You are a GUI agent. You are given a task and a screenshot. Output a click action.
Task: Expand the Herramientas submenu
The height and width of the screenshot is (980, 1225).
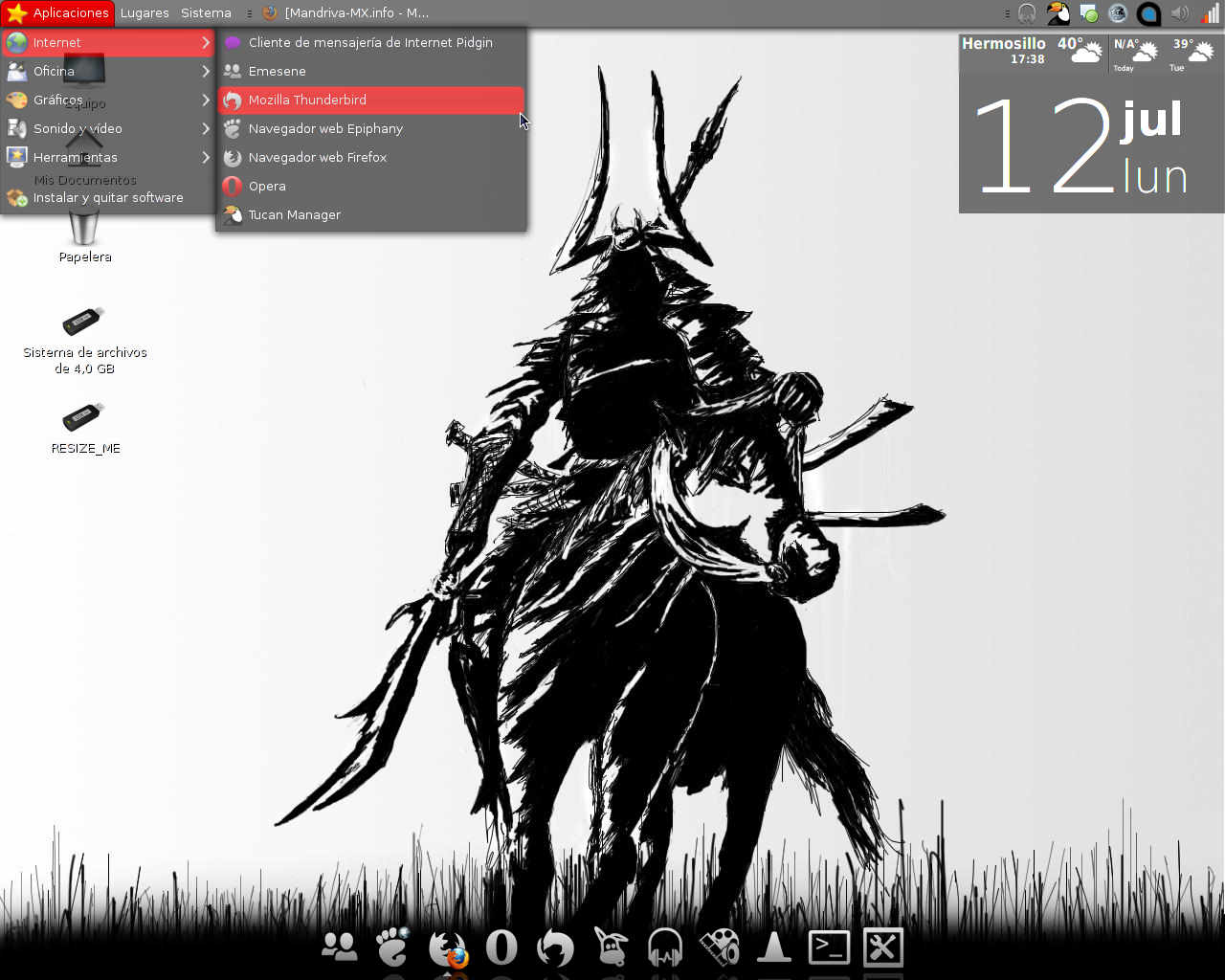pos(107,157)
